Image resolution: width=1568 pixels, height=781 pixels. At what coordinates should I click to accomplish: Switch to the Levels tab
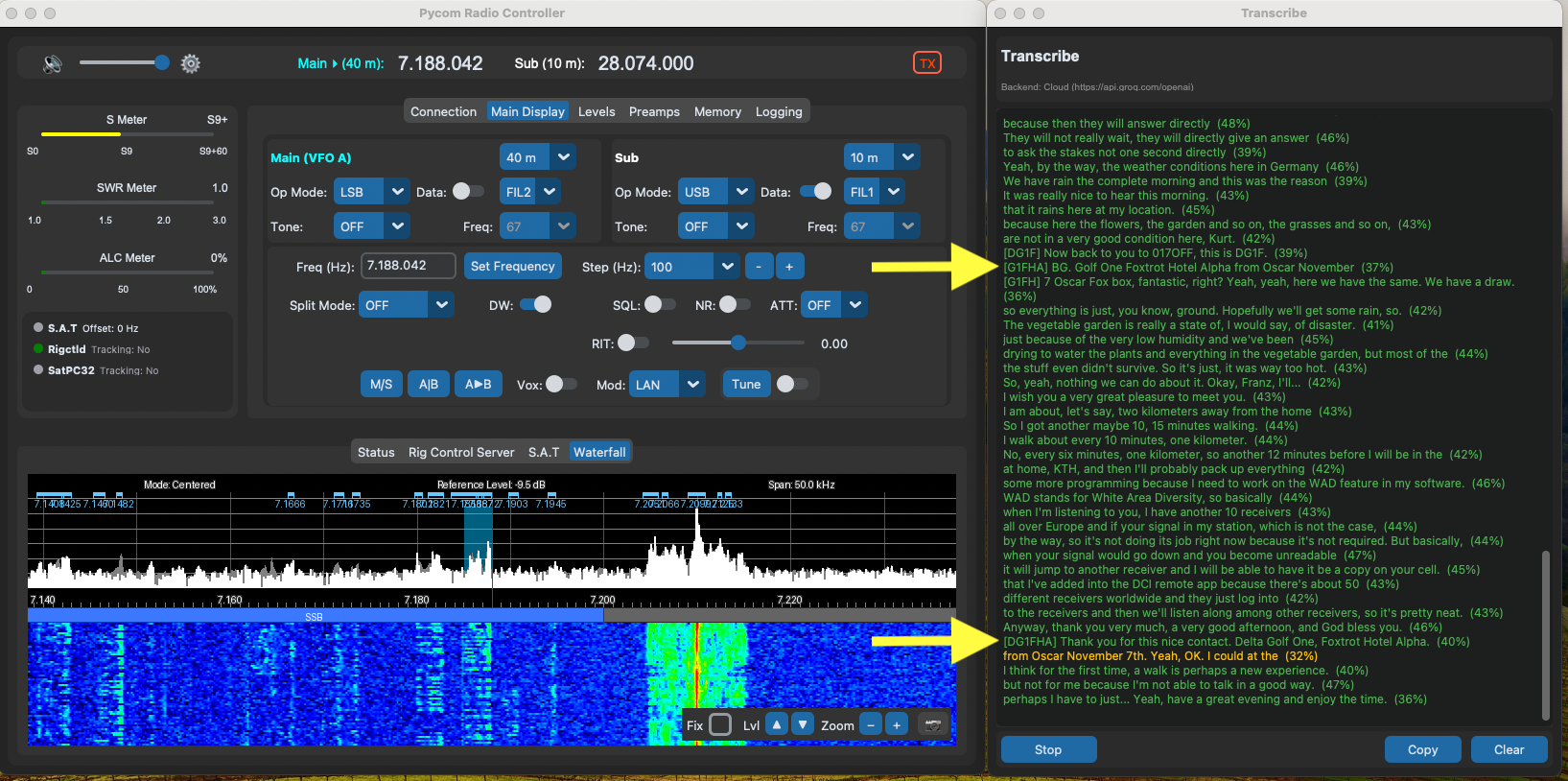[x=597, y=111]
